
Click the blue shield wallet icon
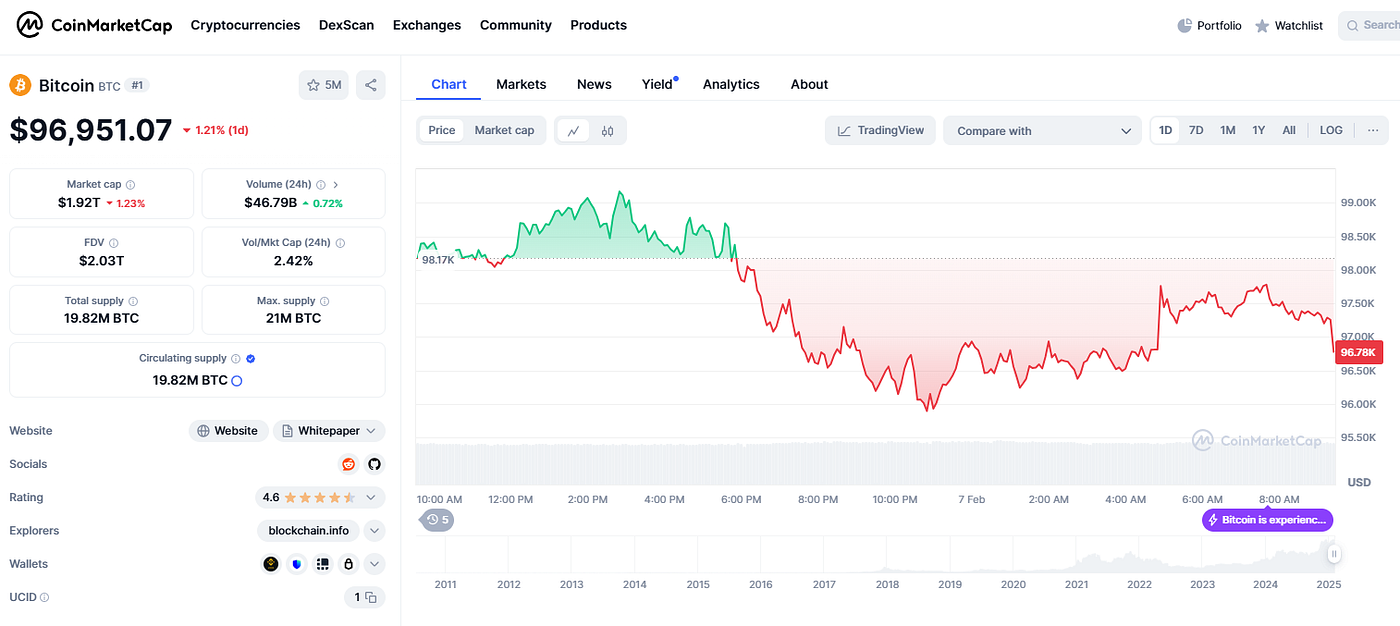pyautogui.click(x=296, y=564)
